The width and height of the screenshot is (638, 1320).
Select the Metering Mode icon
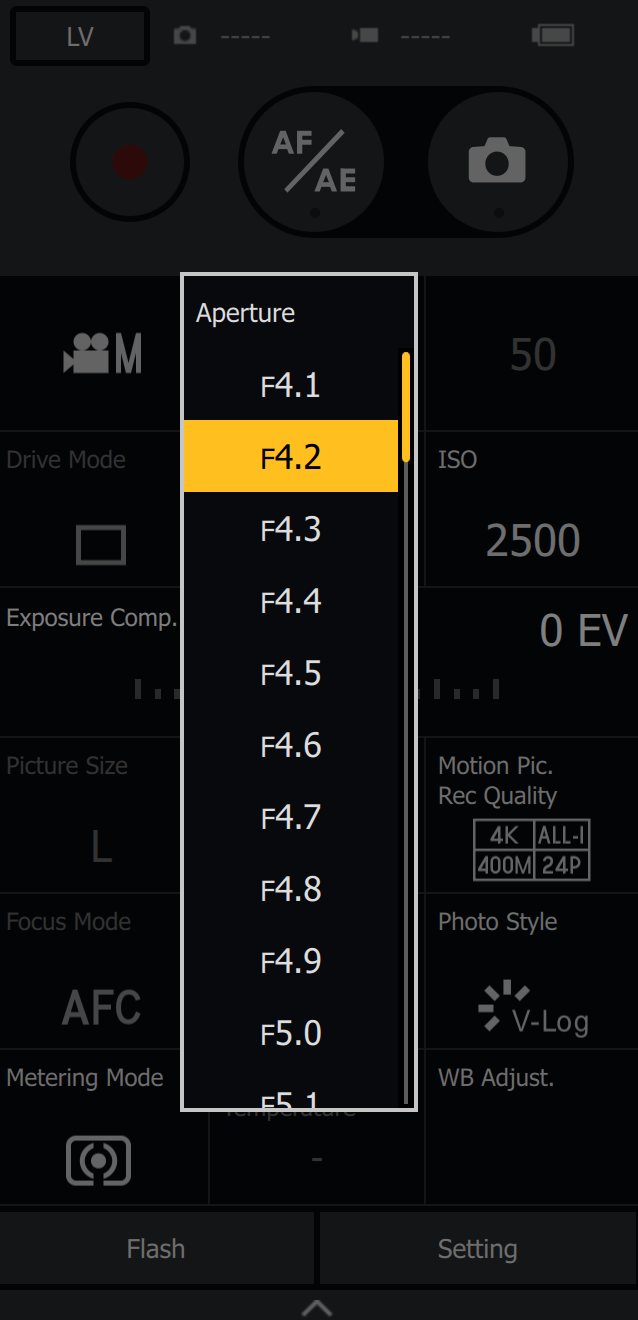pos(98,1160)
